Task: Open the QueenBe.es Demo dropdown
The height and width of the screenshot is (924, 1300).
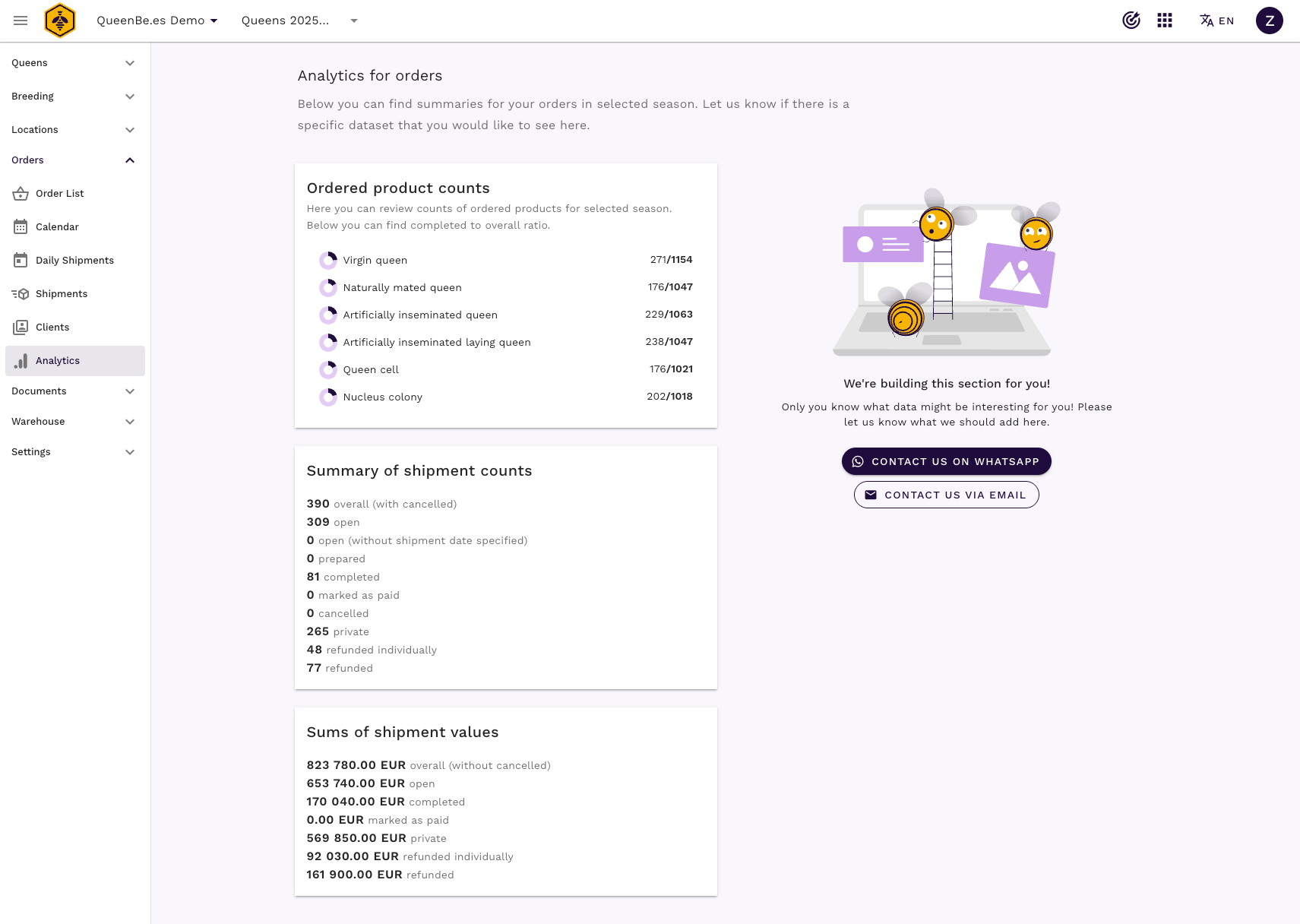Action: 157,21
